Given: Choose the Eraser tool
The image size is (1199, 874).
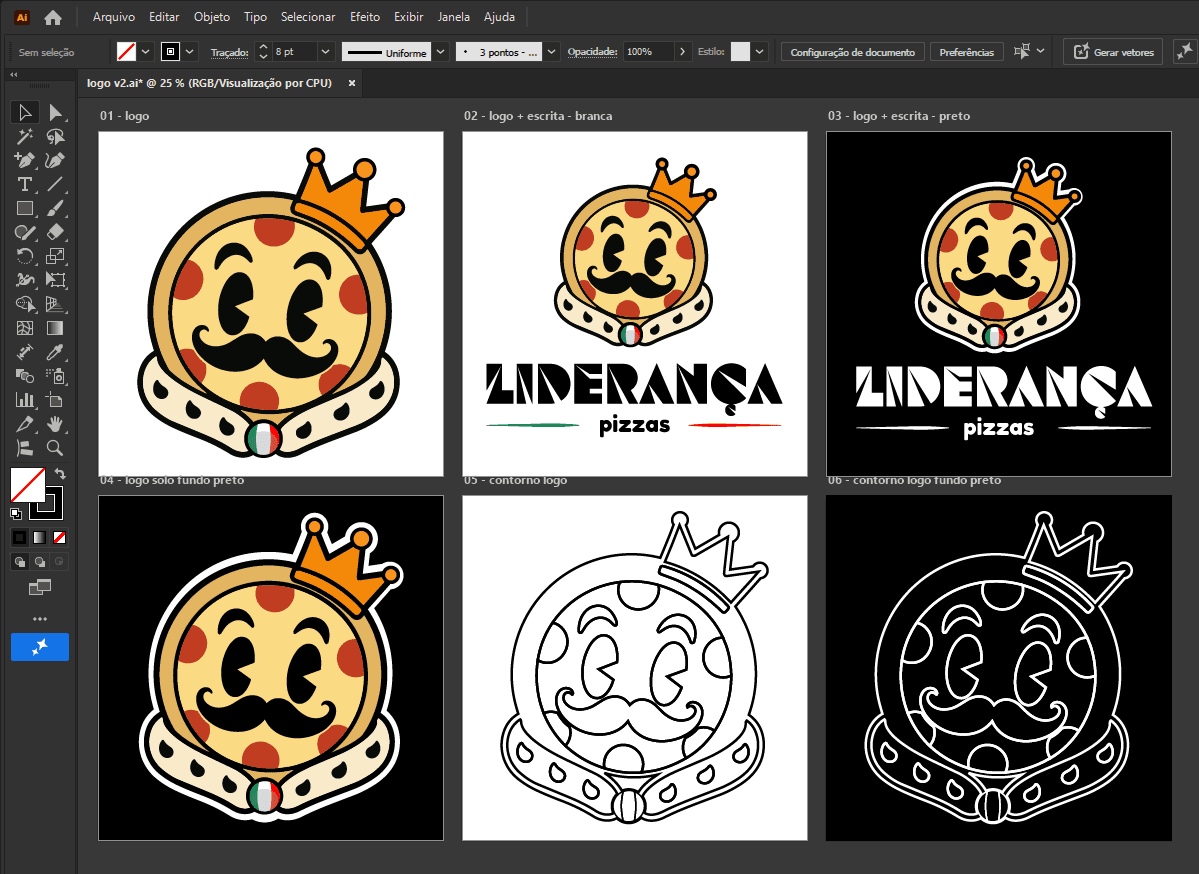Looking at the screenshot, I should 55,232.
